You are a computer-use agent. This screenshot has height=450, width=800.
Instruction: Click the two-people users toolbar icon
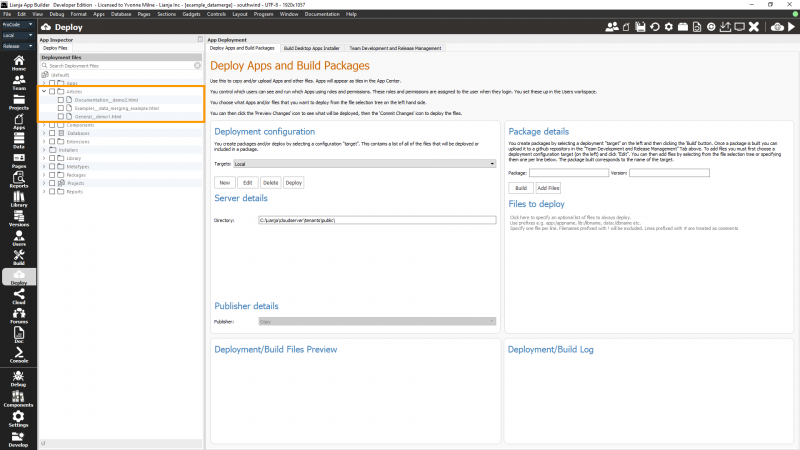pyautogui.click(x=612, y=27)
